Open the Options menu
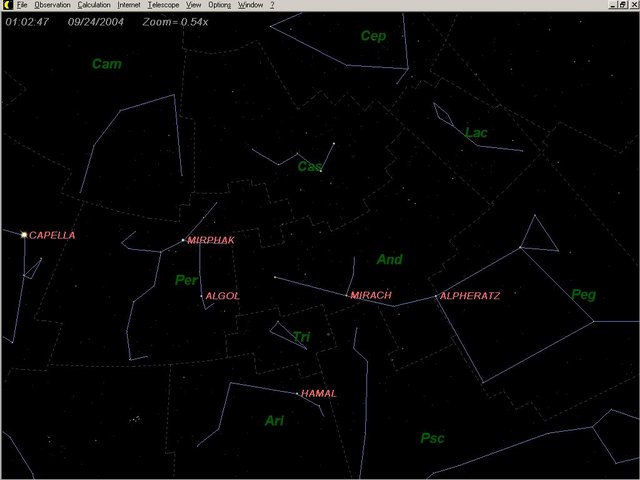Image resolution: width=640 pixels, height=480 pixels. point(219,5)
